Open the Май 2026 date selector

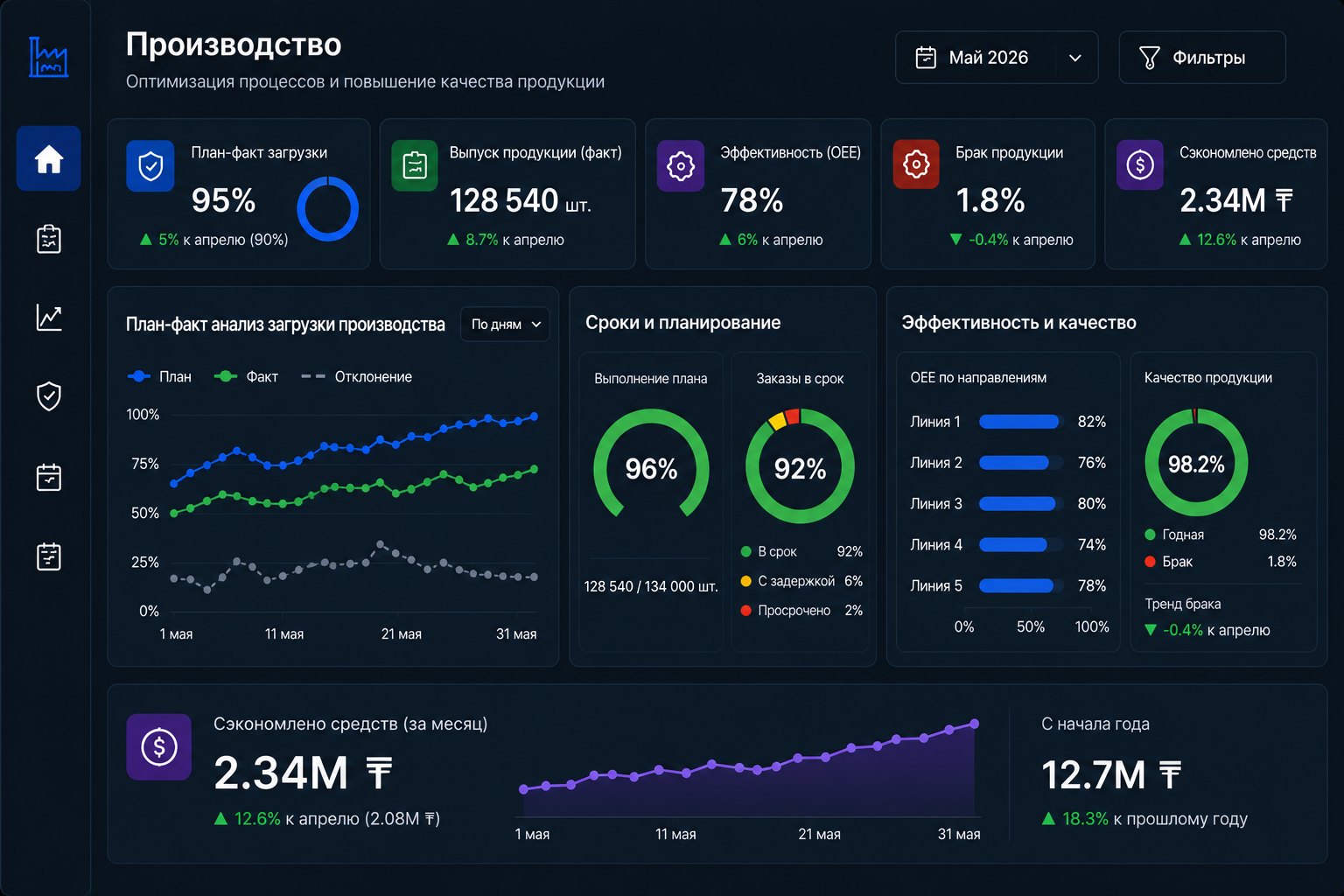coord(997,58)
